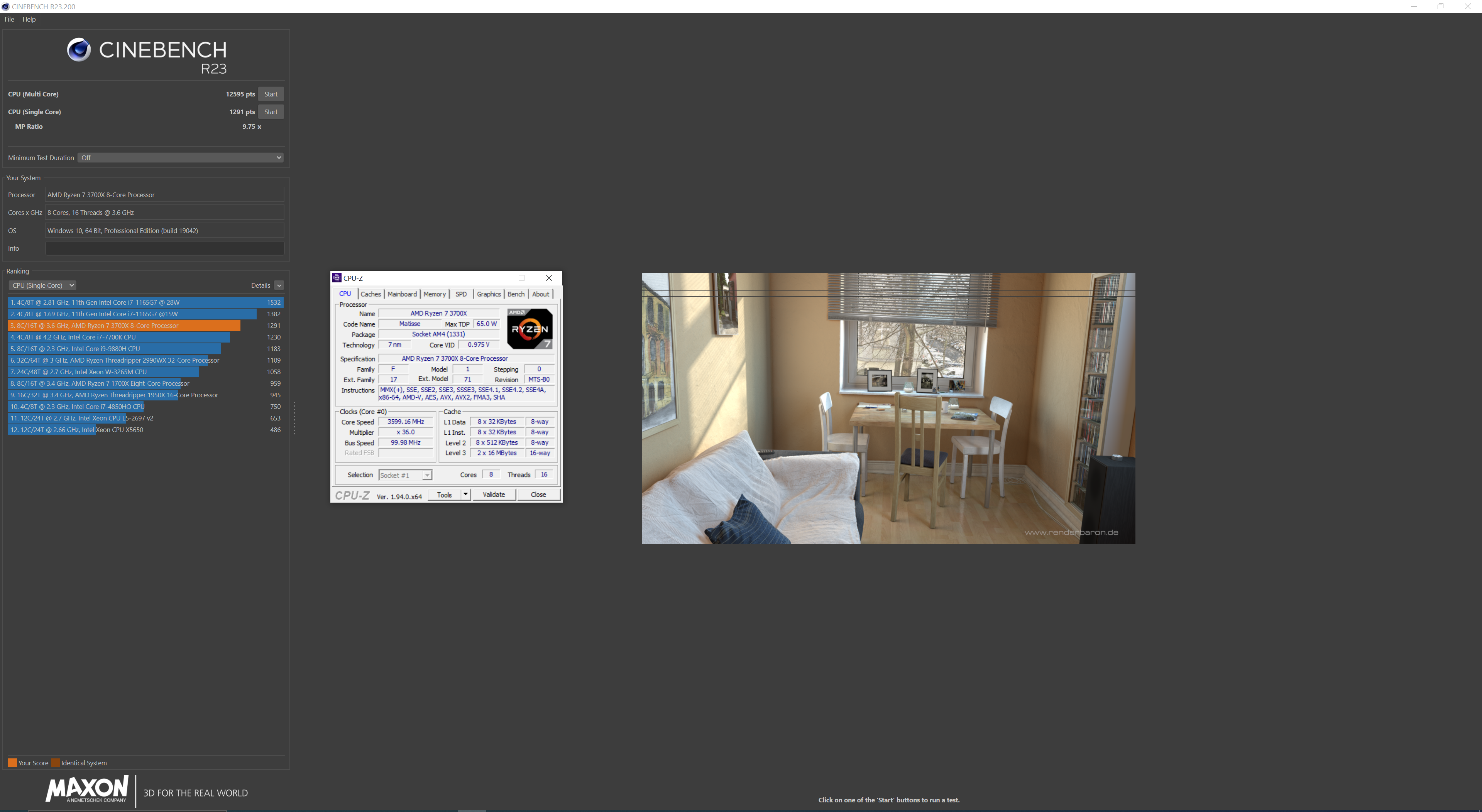Open the CPU (Single Core) ranking selector

[42, 285]
